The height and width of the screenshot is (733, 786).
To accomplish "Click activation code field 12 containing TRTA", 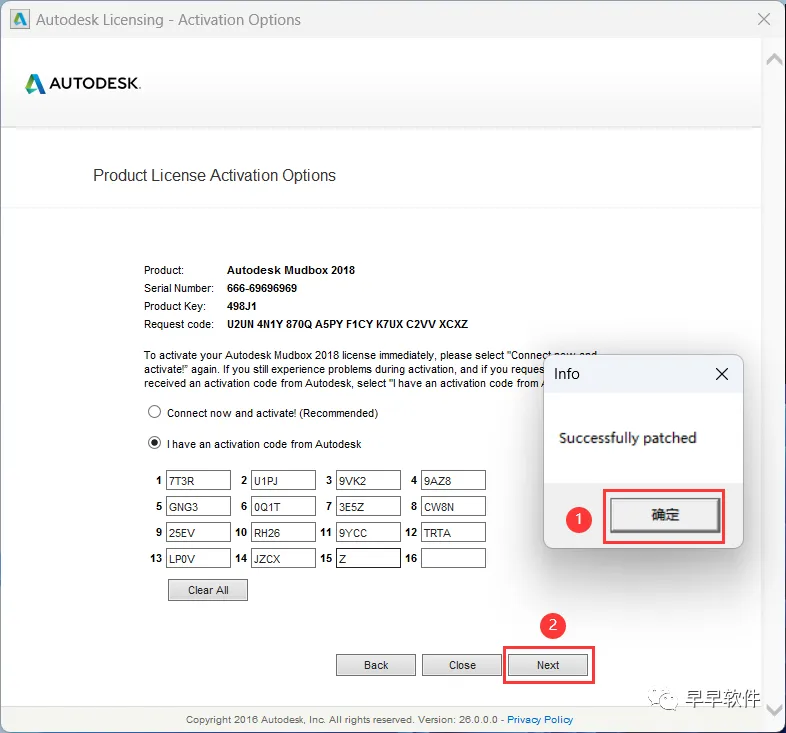I will 453,532.
